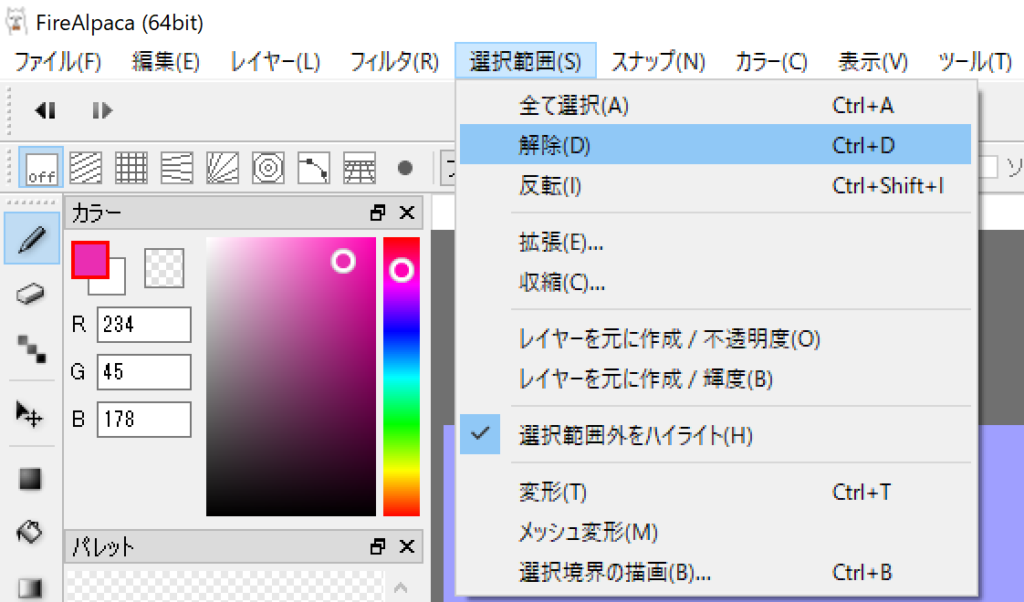
Task: Turn snap off with the off button
Action: coord(41,167)
